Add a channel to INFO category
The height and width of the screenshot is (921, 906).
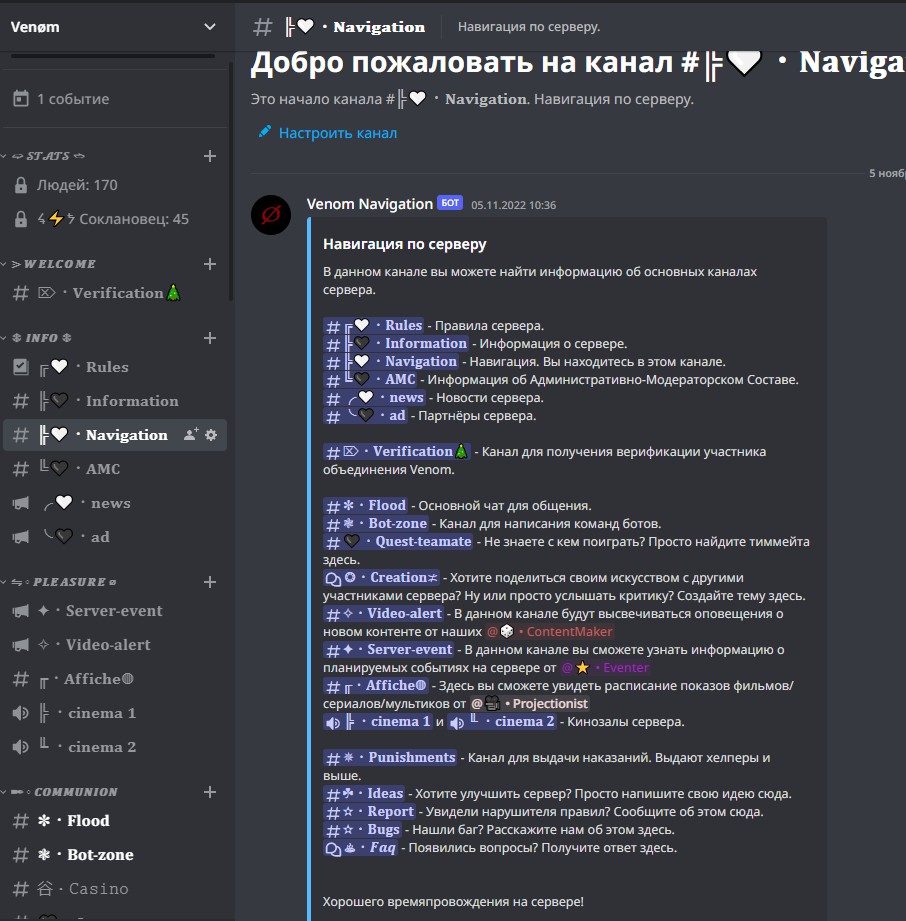click(x=210, y=338)
